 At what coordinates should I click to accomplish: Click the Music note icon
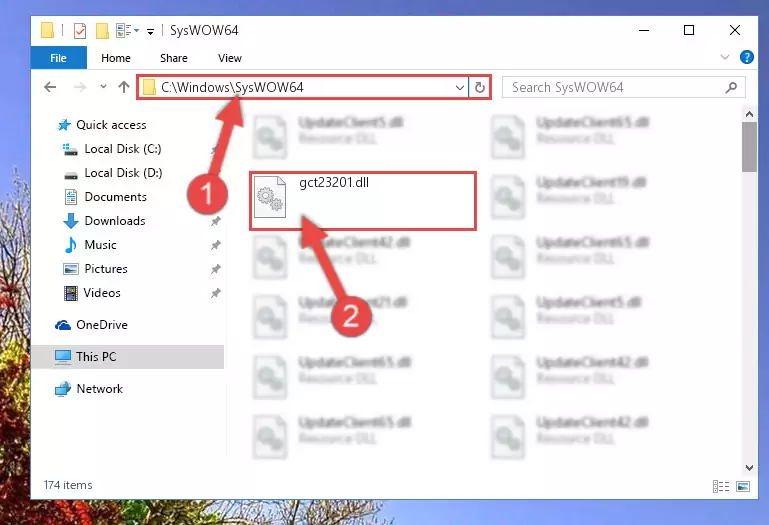tap(71, 245)
